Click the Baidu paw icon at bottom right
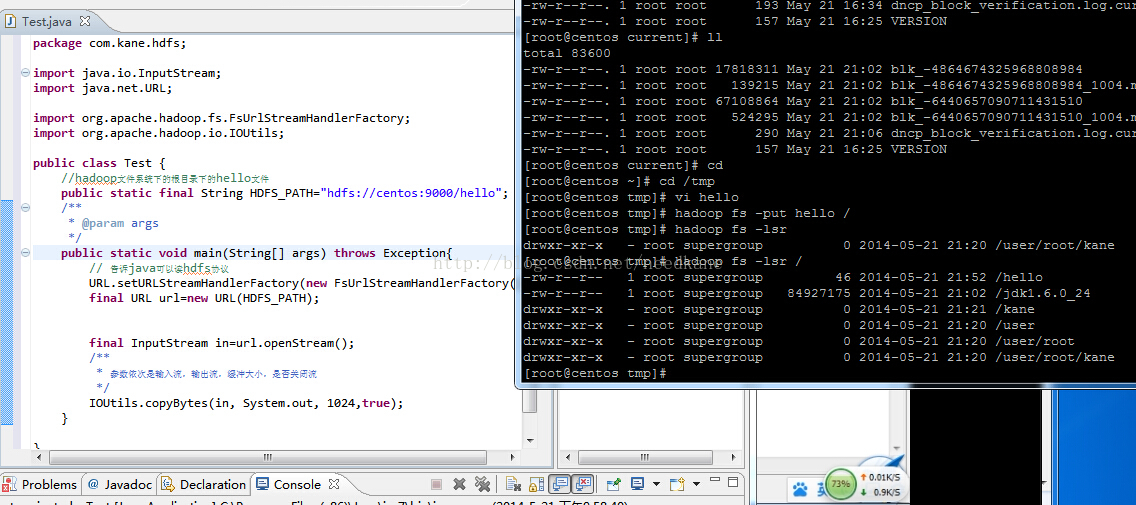 [800, 489]
